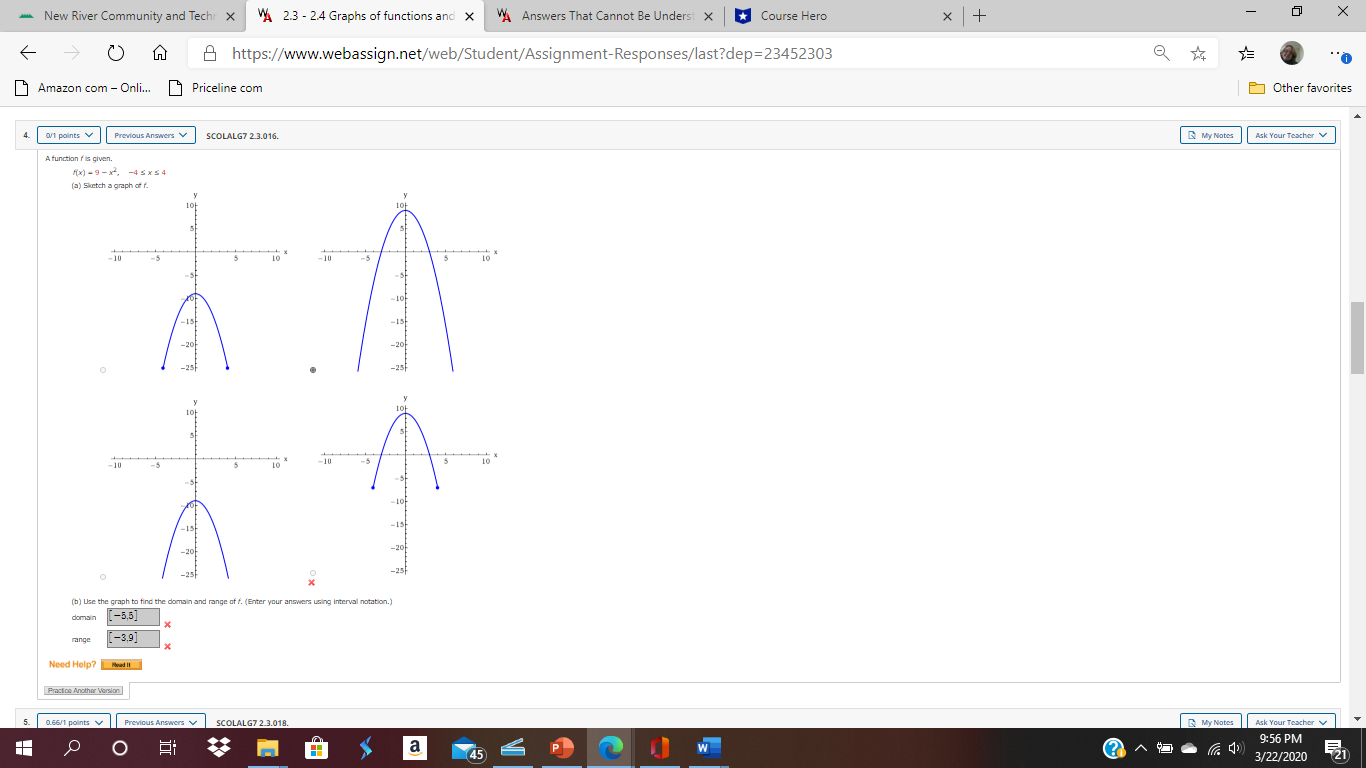This screenshot has width=1366, height=768.
Task: Expand the 0/1 points dropdown
Action: 69,135
